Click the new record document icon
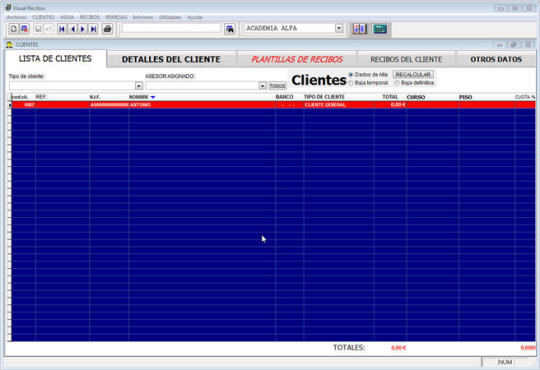Viewport: 540px width, 370px height. [x=13, y=29]
